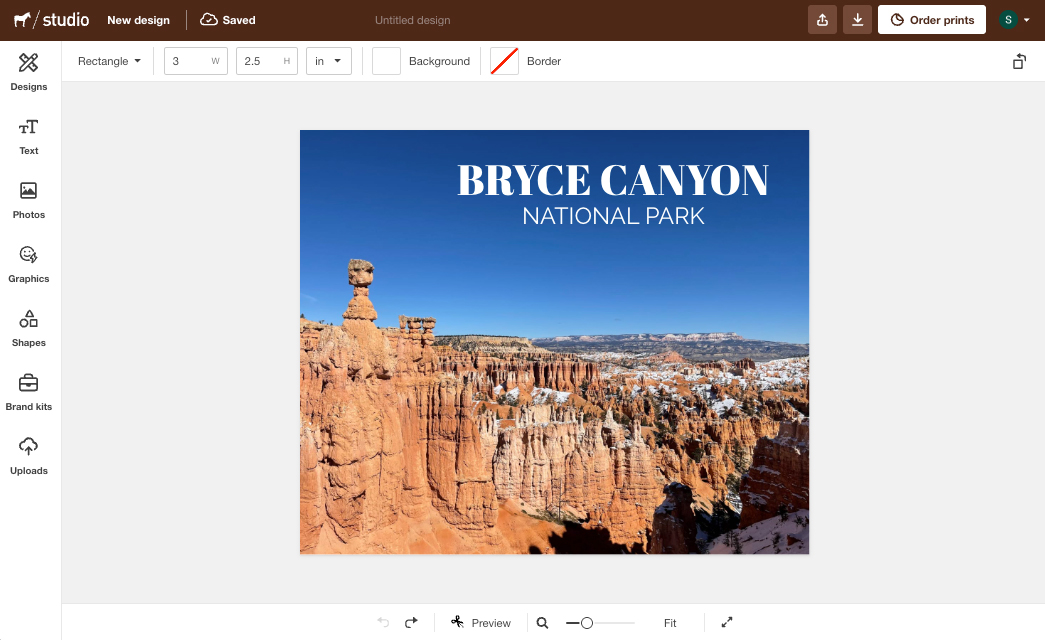The width and height of the screenshot is (1045, 640).
Task: Download the design
Action: 857,19
